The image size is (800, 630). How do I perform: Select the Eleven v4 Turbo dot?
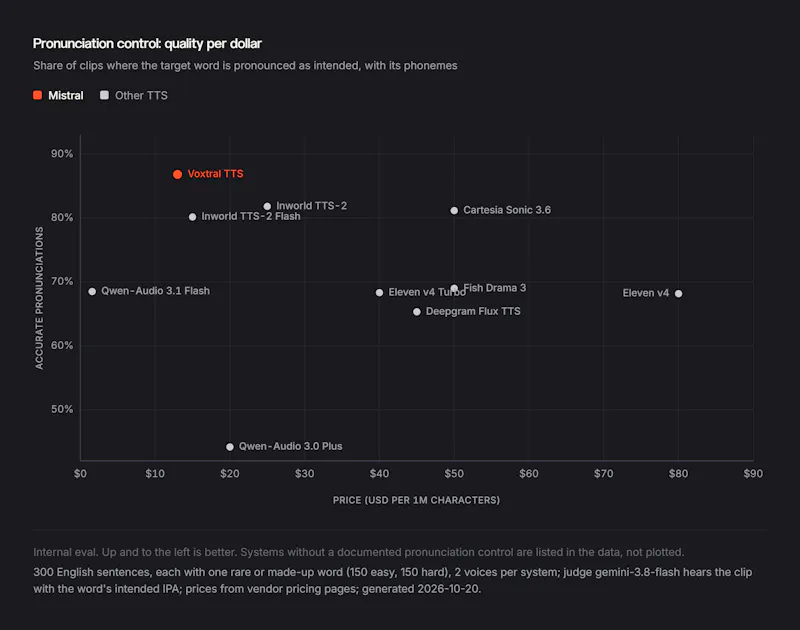pyautogui.click(x=379, y=293)
